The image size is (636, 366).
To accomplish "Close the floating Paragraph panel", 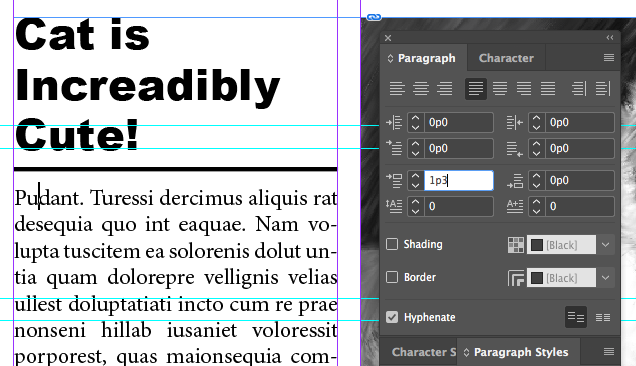I will pos(388,38).
